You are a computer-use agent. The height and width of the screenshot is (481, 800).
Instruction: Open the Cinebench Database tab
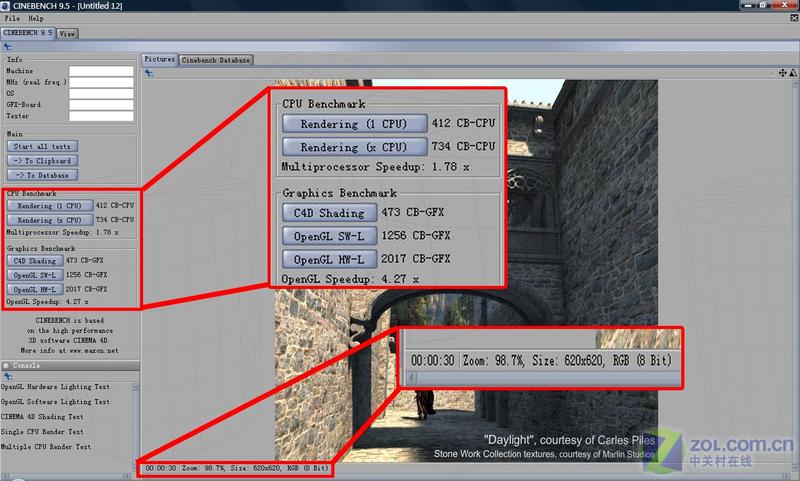click(x=216, y=60)
